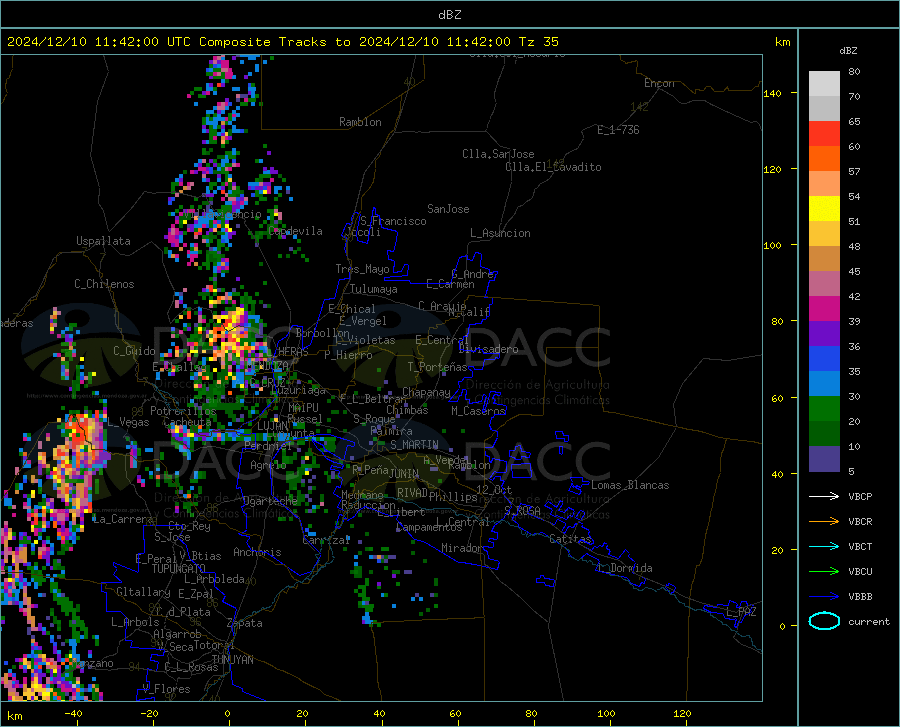Click the blue 35 dBZ color swatch
Viewport: 900px width, 727px height.
point(824,359)
